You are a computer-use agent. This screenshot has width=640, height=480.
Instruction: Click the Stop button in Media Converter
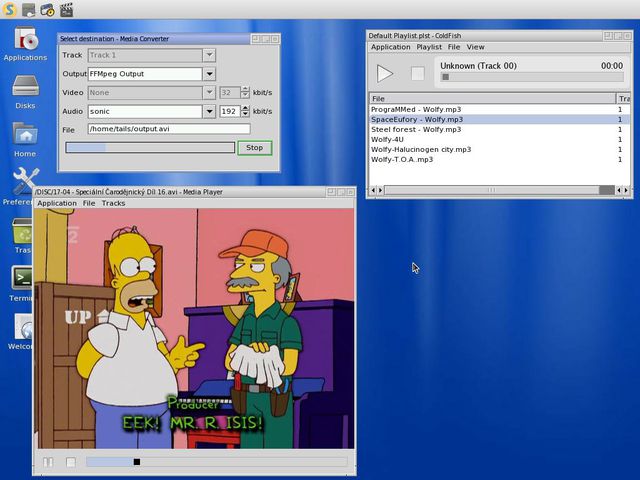pos(255,148)
